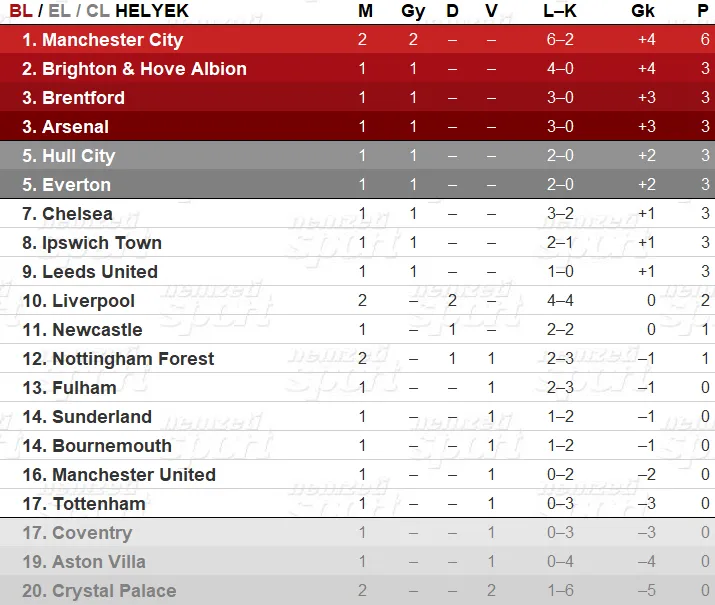Select the Hull City team name
This screenshot has width=715, height=605.
coord(79,156)
